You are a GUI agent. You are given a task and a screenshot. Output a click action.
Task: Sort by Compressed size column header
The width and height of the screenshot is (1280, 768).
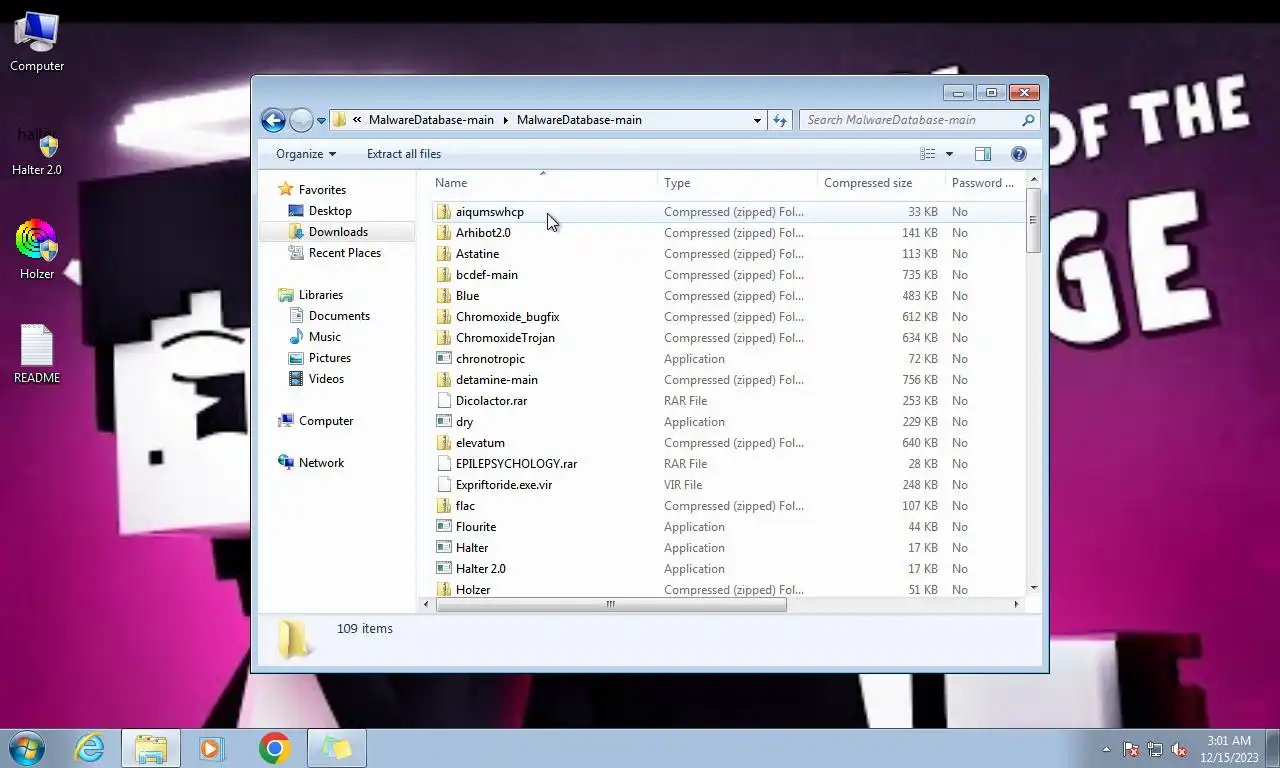(x=881, y=183)
